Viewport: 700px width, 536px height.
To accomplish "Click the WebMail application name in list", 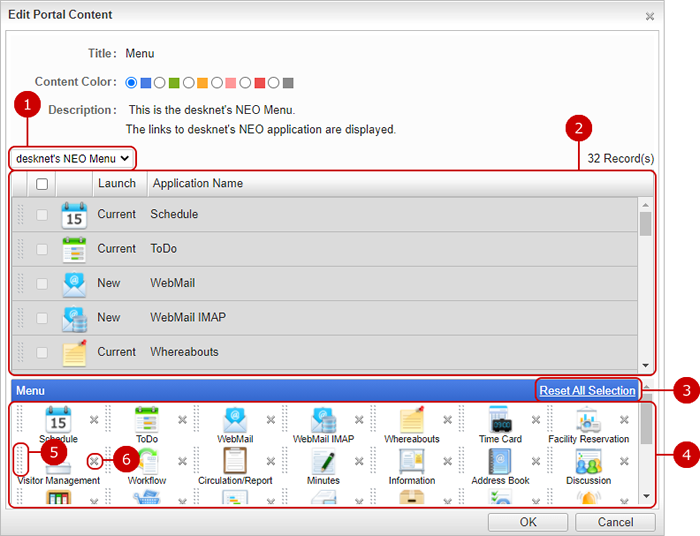I will [x=172, y=283].
